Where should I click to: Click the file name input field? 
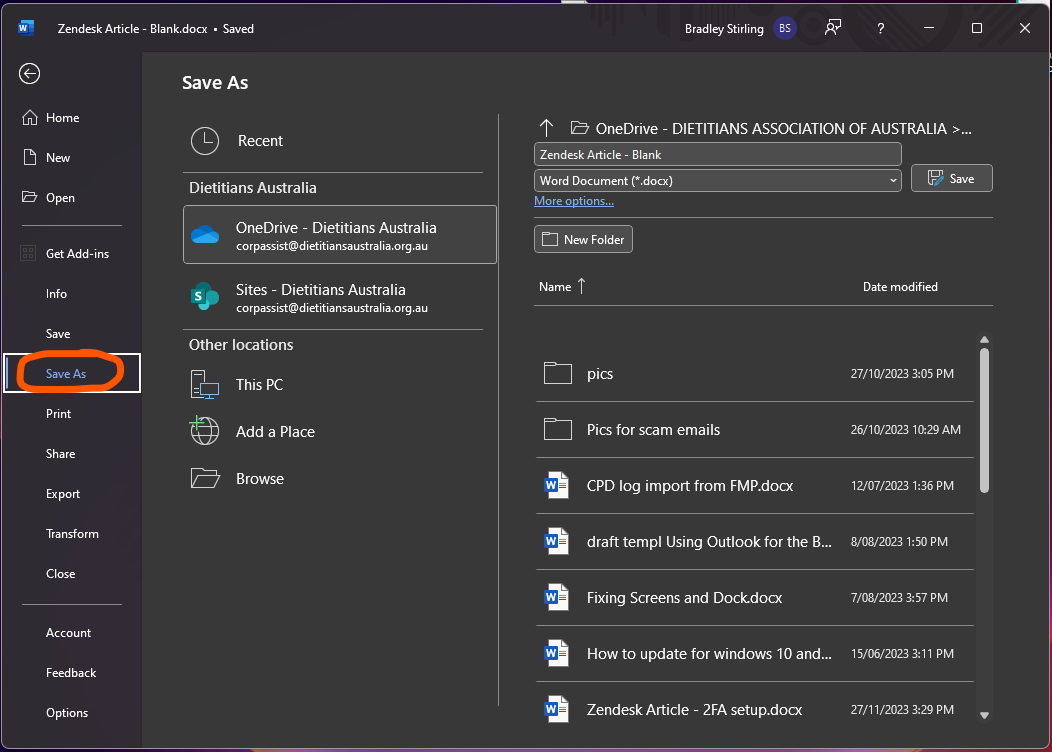[x=717, y=154]
